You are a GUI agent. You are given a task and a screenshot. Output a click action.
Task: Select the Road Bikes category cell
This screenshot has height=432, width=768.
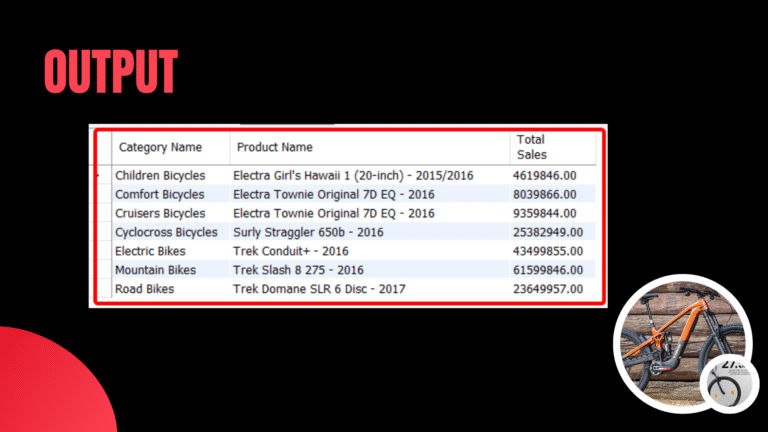(144, 290)
